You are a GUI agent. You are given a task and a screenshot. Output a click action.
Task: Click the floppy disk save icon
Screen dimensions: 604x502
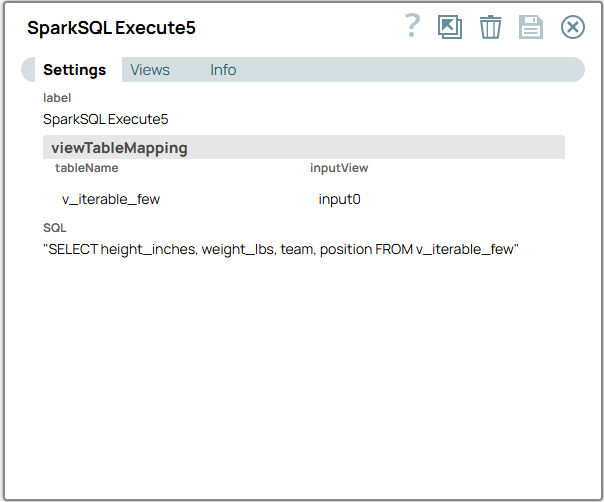[x=530, y=27]
